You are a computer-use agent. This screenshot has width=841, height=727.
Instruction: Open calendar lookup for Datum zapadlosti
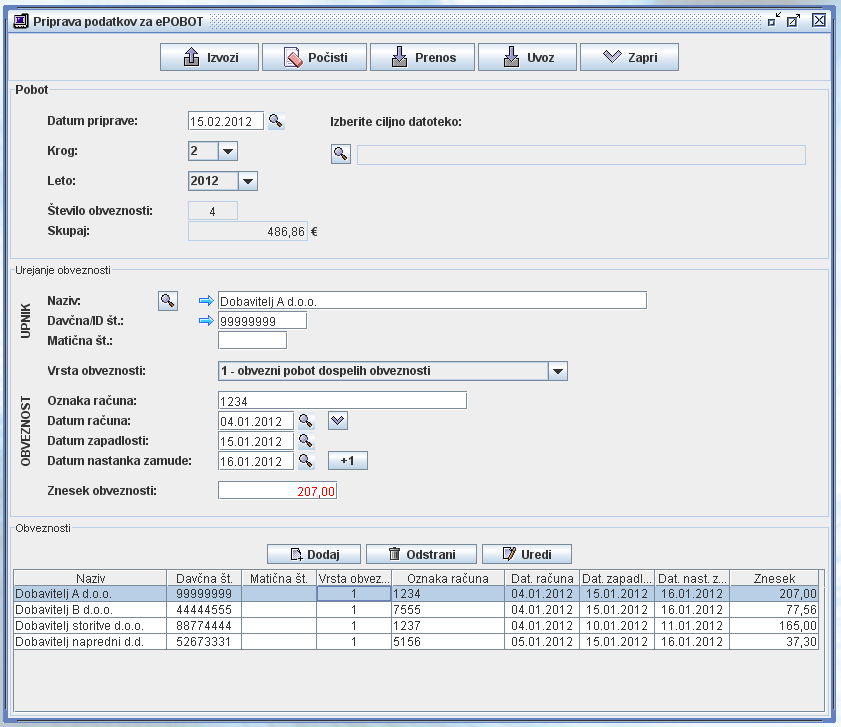click(x=306, y=441)
